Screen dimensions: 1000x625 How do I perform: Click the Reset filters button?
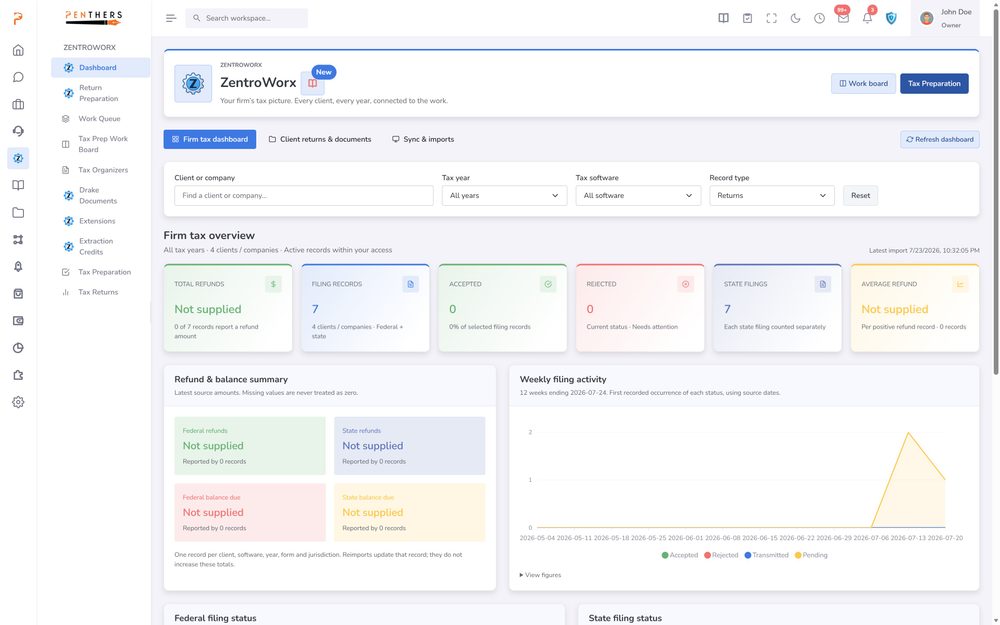pos(860,196)
